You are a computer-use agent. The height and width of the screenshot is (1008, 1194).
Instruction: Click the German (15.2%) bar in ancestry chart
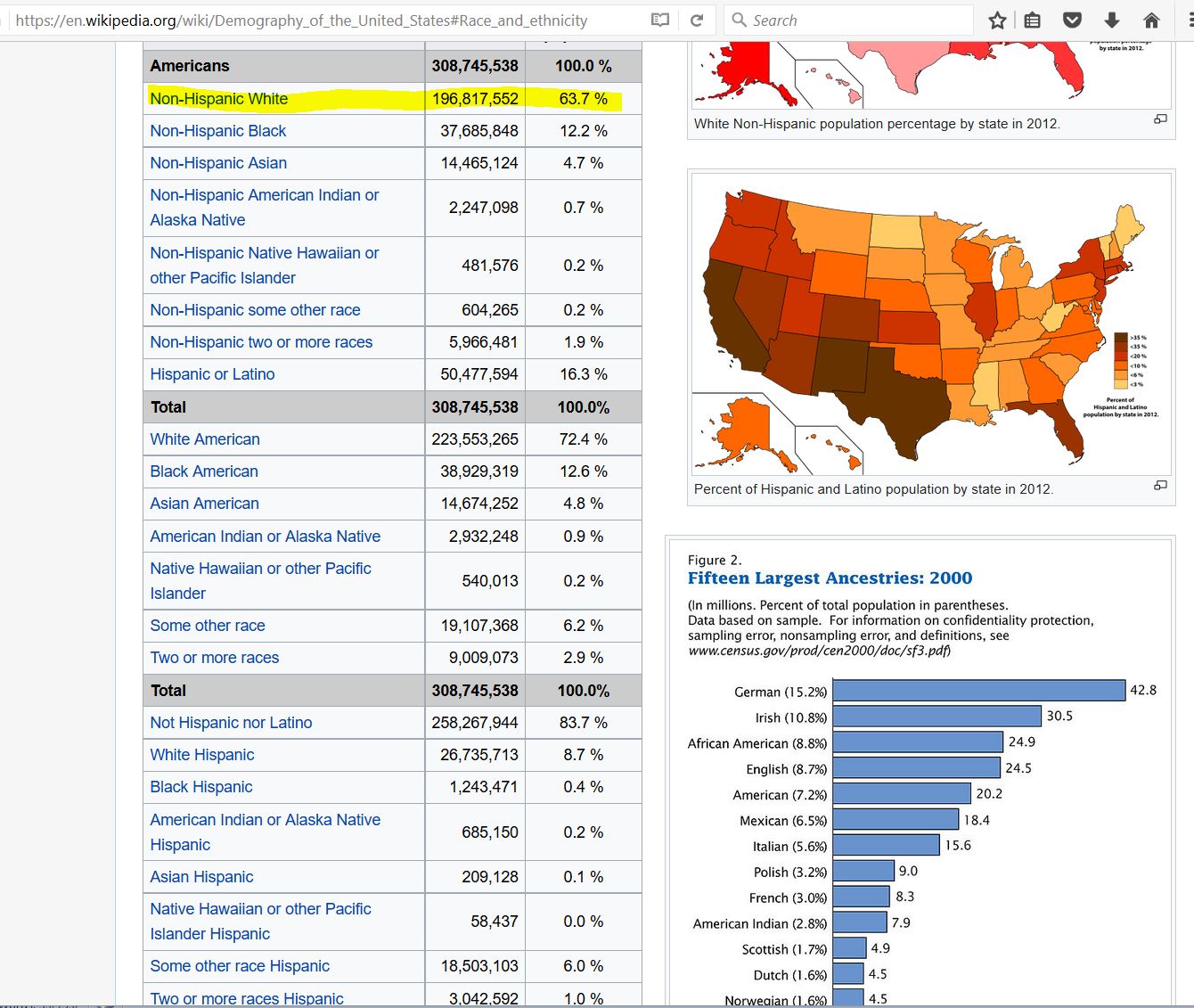pyautogui.click(x=978, y=691)
